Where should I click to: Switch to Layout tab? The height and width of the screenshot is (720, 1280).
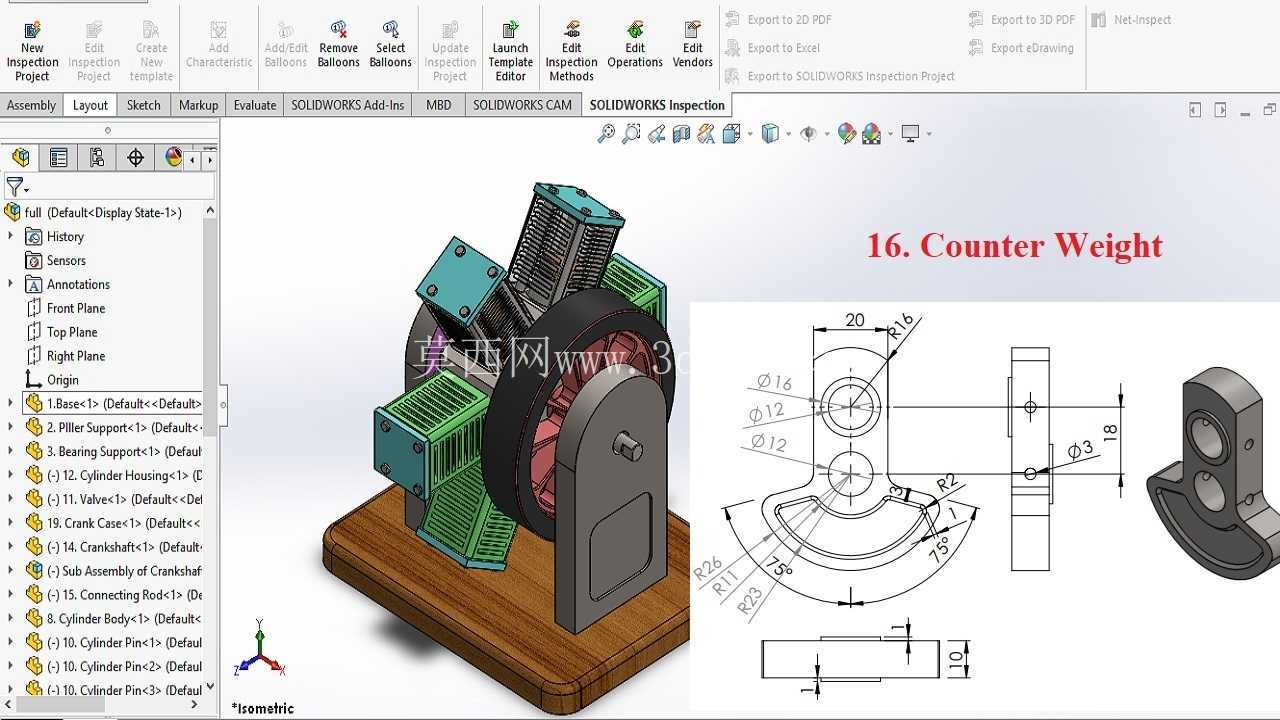90,105
